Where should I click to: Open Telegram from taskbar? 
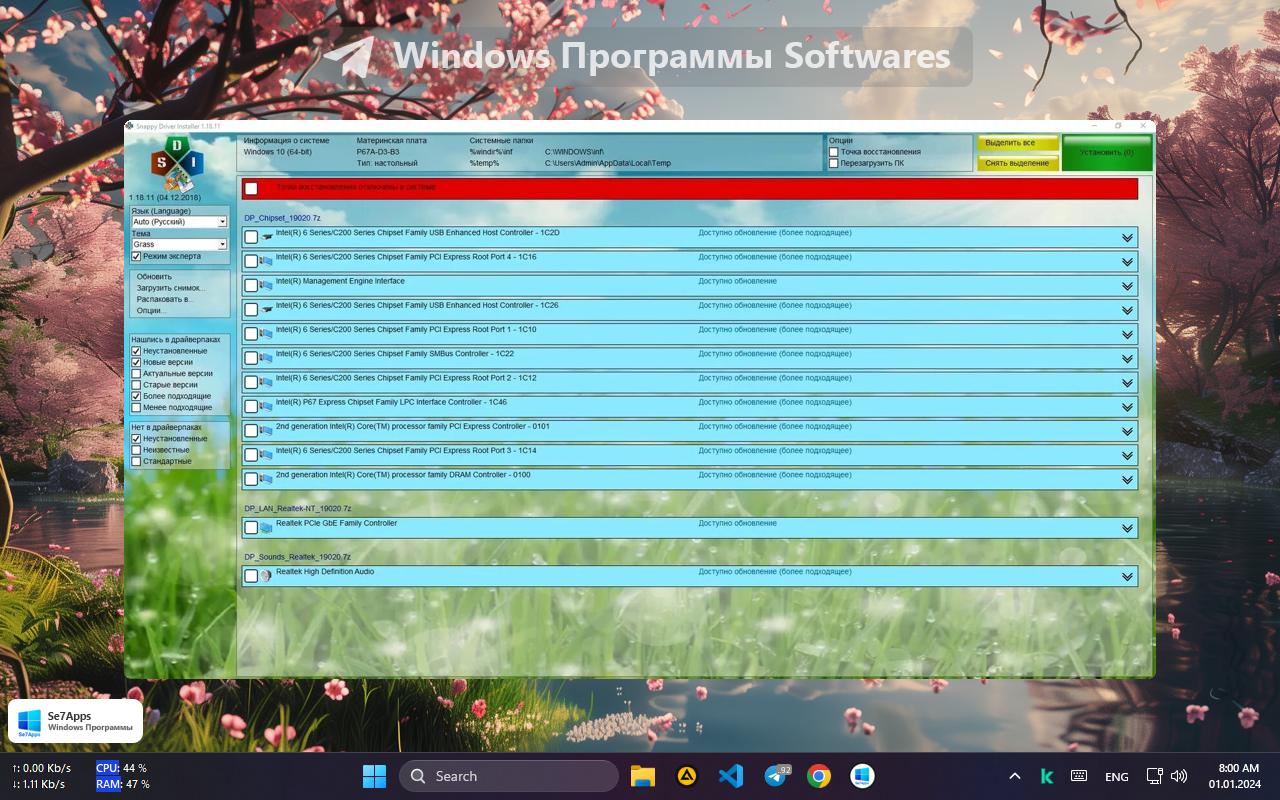click(x=776, y=776)
